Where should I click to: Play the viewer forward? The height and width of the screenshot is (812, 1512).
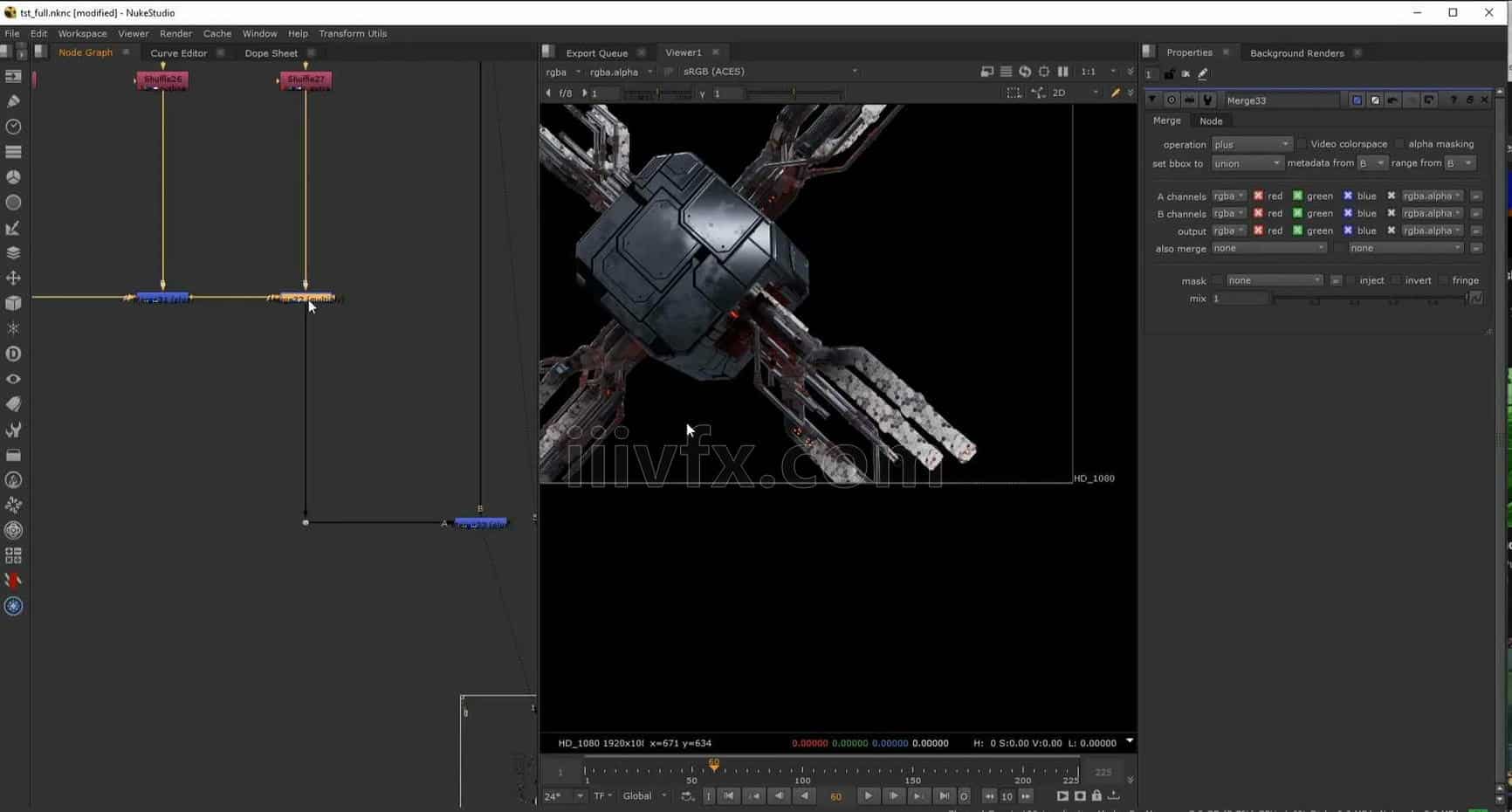pos(868,795)
